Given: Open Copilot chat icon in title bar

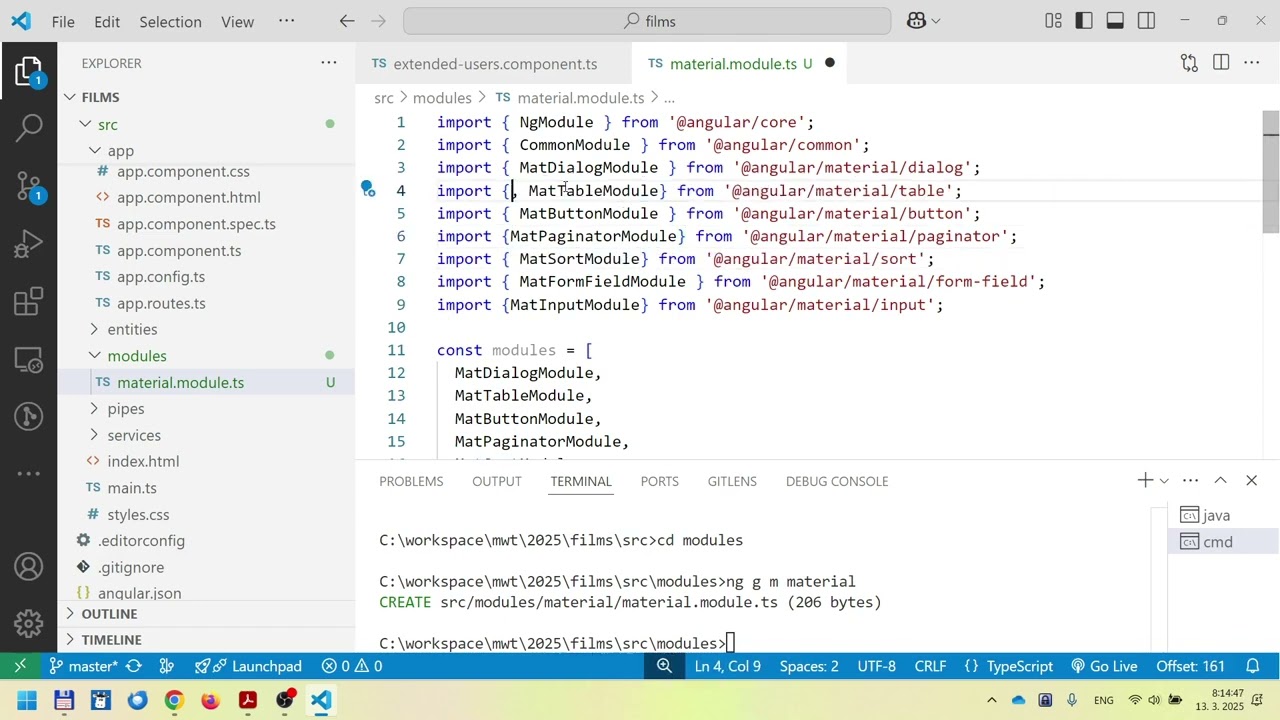Looking at the screenshot, I should tap(916, 21).
